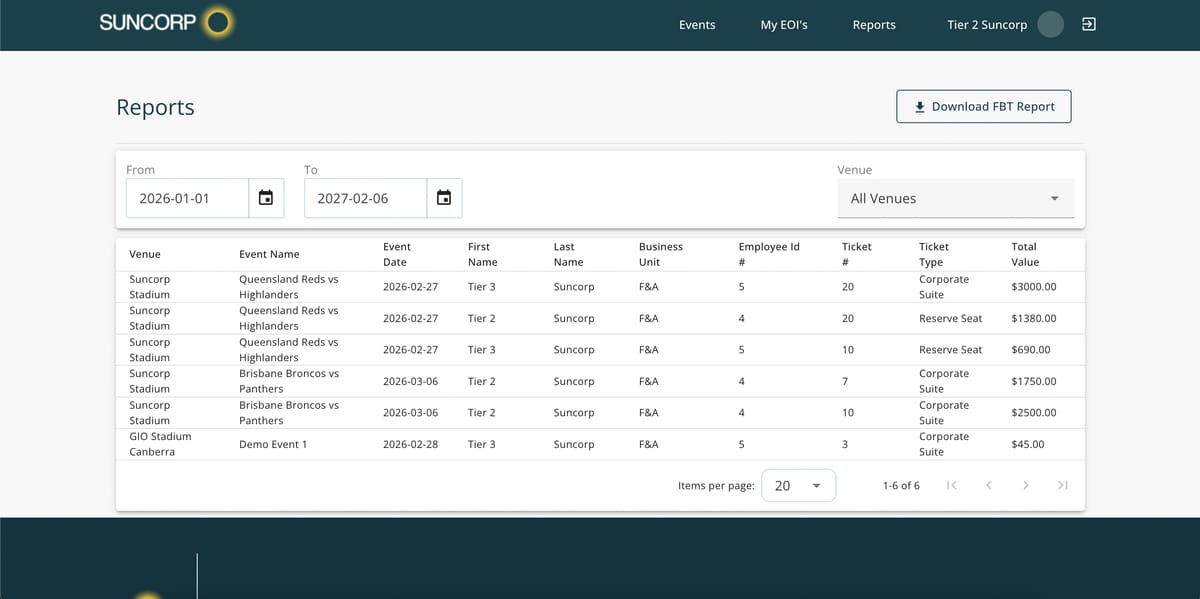Click the Ticket # column header
1200x599 pixels.
tap(857, 254)
